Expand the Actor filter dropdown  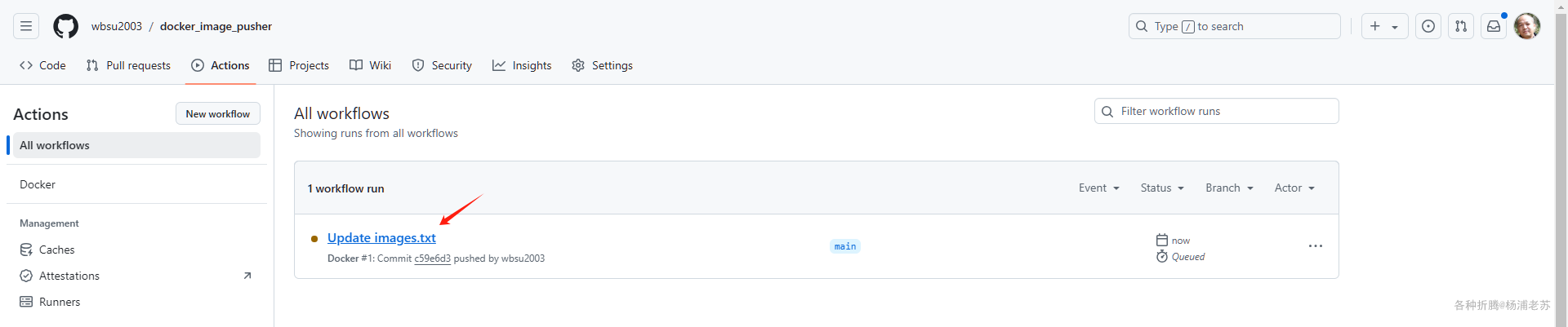[x=1294, y=188]
